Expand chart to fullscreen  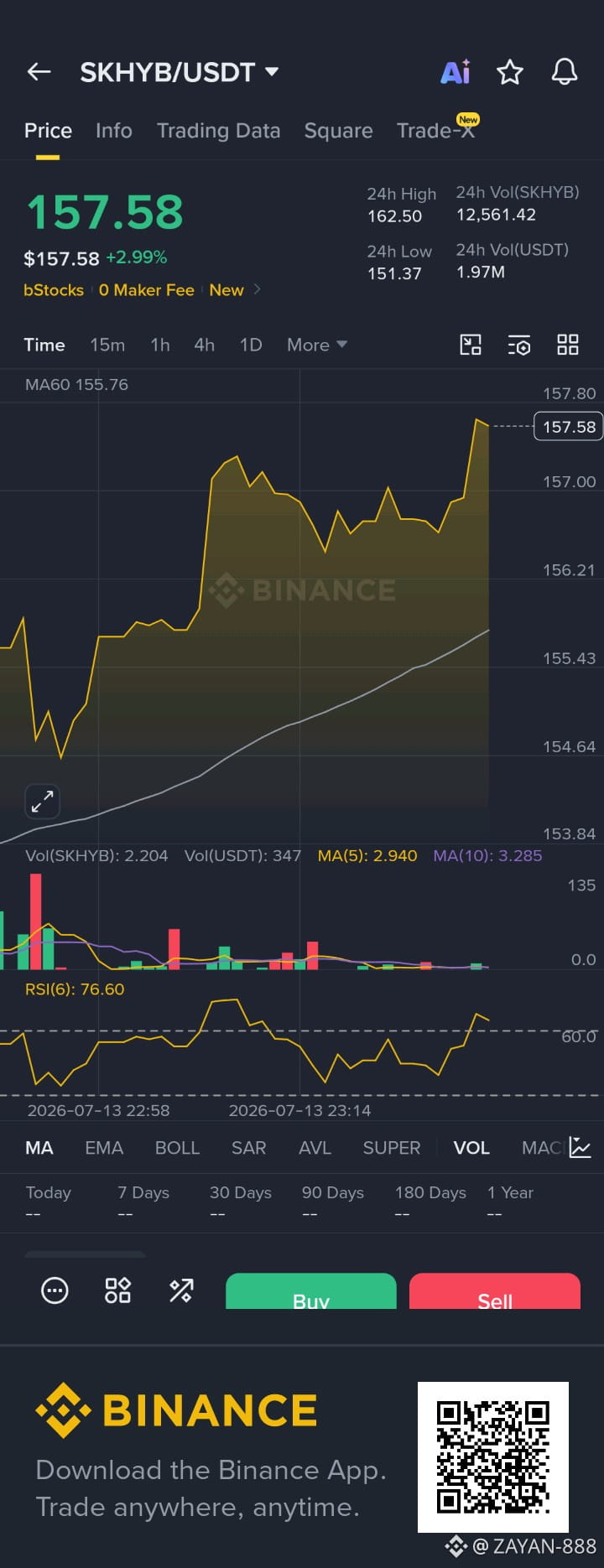pyautogui.click(x=42, y=801)
